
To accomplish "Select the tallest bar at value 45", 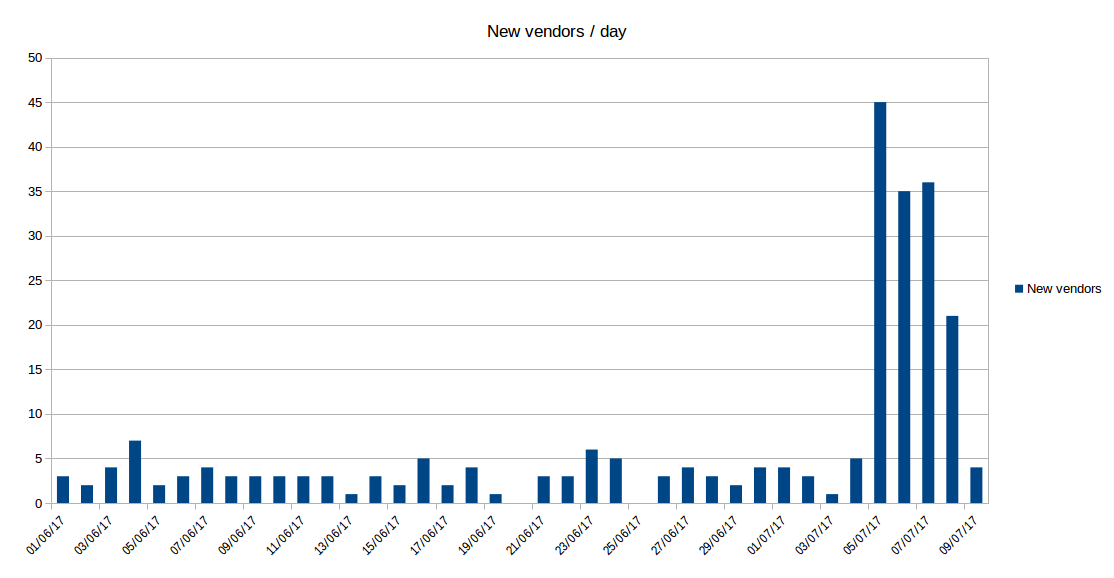I will point(880,303).
